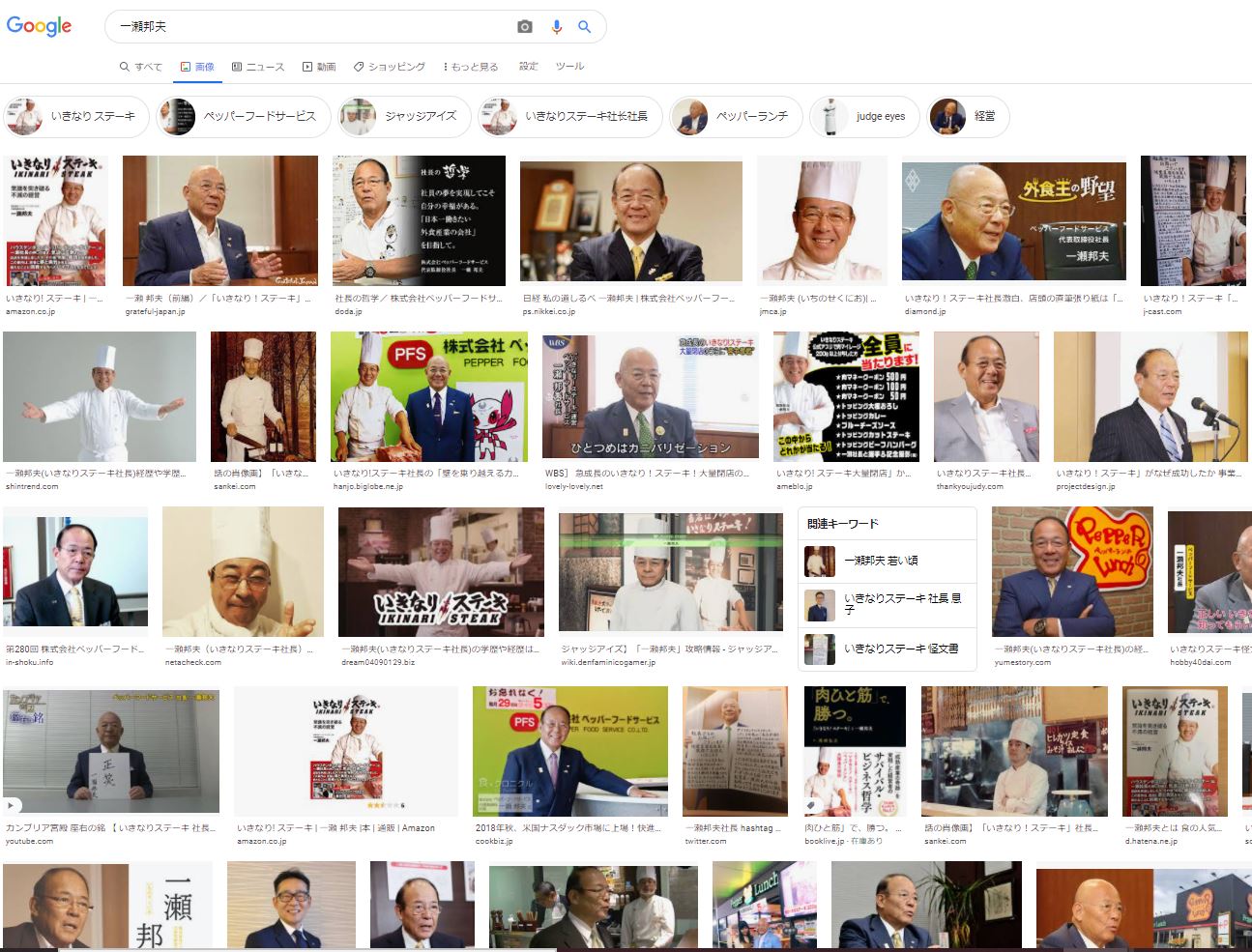Select related keyword いきなりステーキ 怪文書
This screenshot has height=952, width=1252.
pos(888,649)
